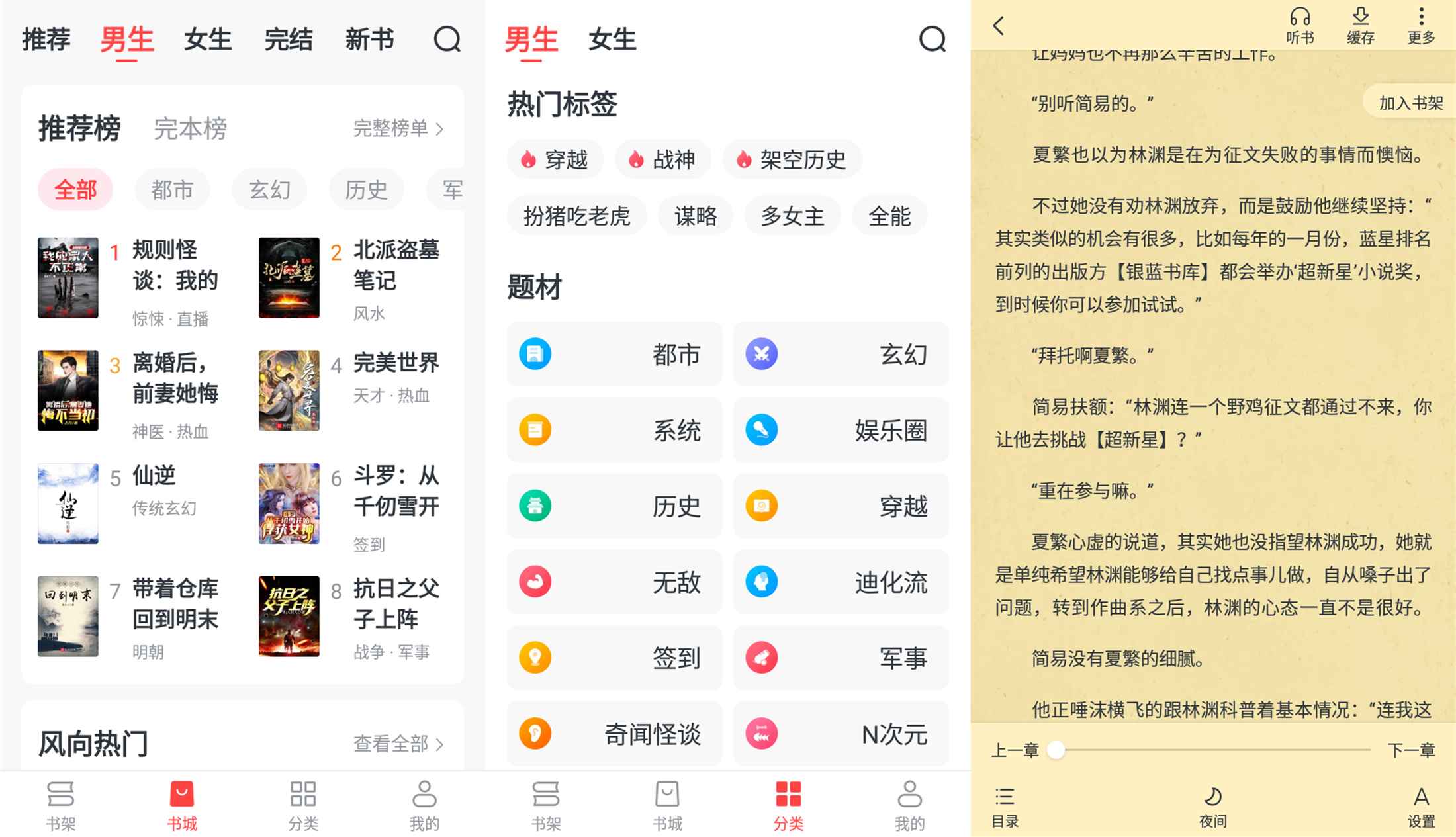This screenshot has width=1456, height=837.
Task: Switch to the 完本榜 tab
Action: coord(190,128)
